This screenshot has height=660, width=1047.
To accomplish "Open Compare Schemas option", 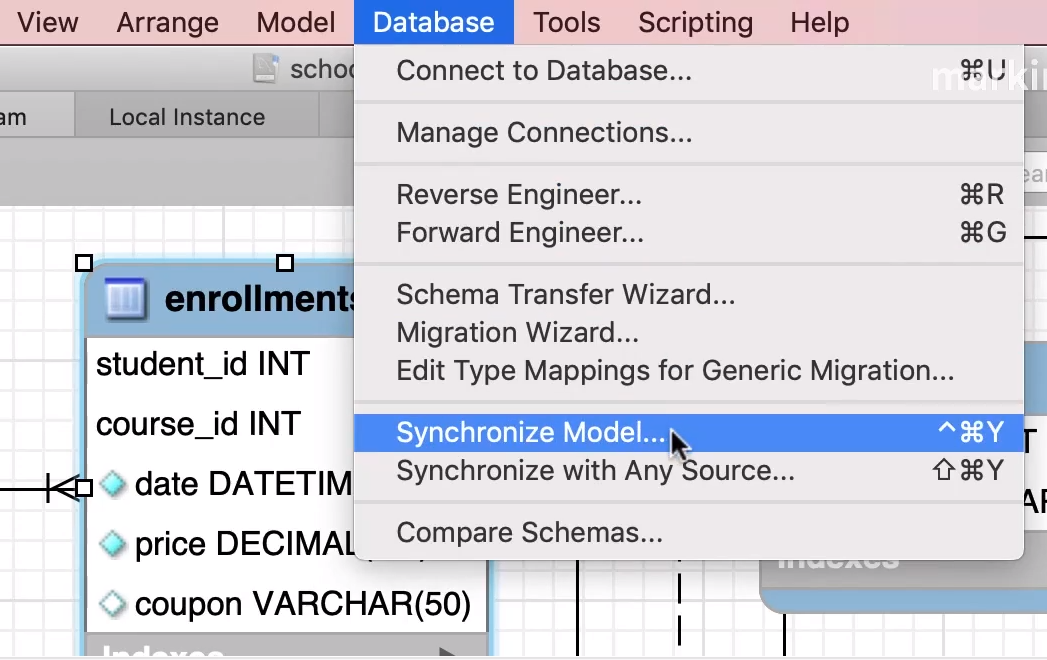I will point(529,533).
